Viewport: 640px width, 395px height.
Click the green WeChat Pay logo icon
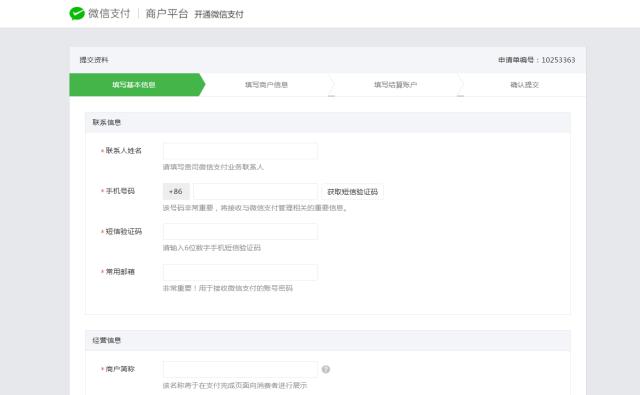(77, 13)
